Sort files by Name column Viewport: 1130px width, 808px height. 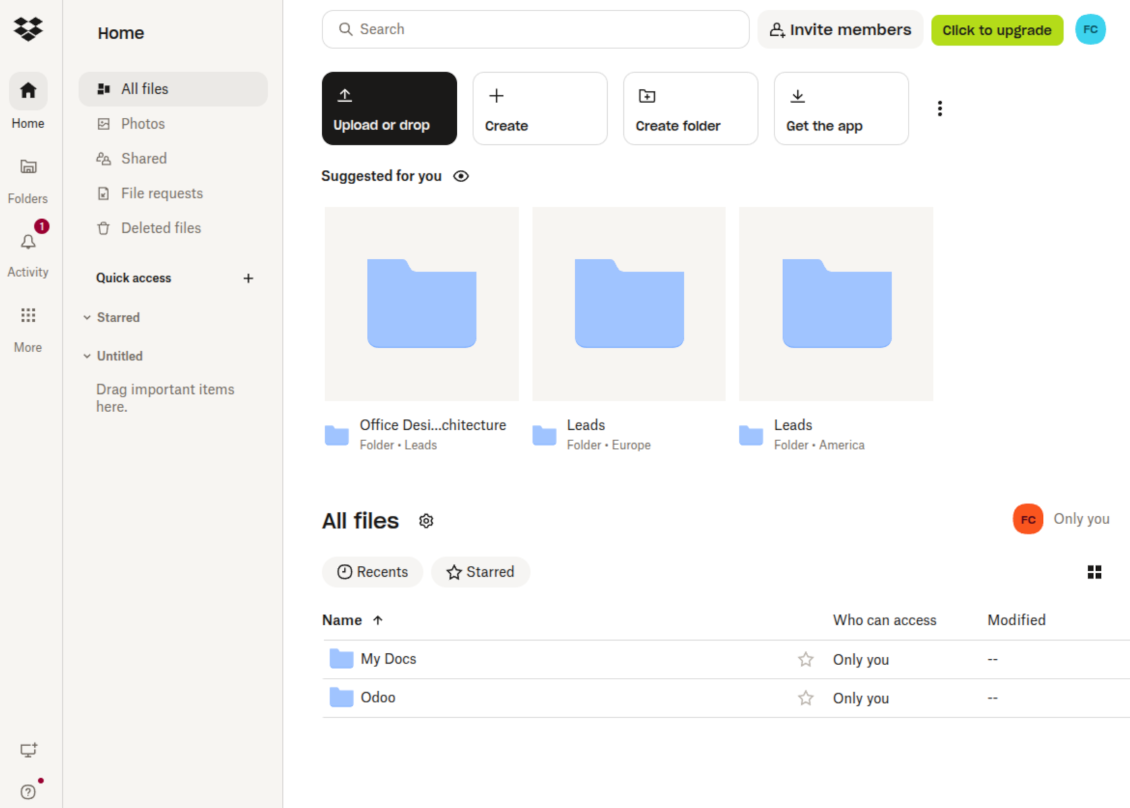tap(342, 620)
